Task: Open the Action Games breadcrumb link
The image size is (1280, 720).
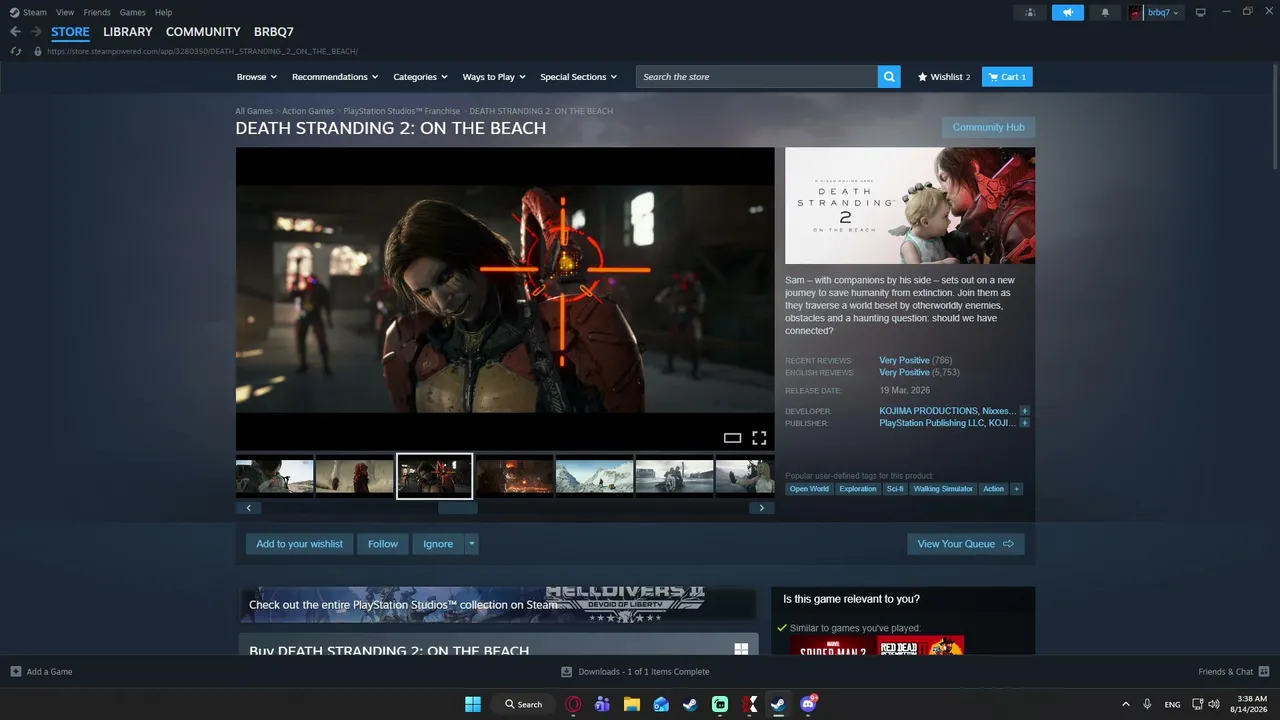Action: [x=308, y=111]
